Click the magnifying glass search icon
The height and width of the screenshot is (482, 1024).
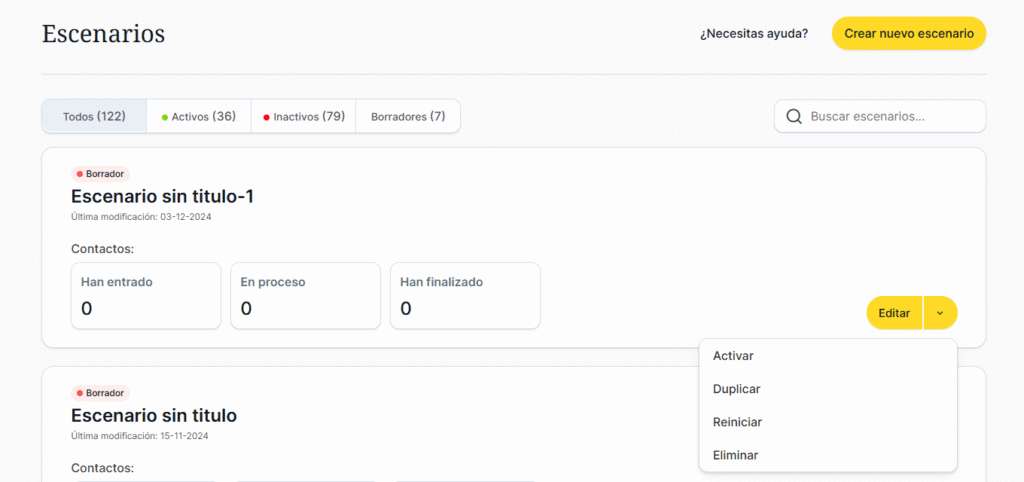coord(794,117)
